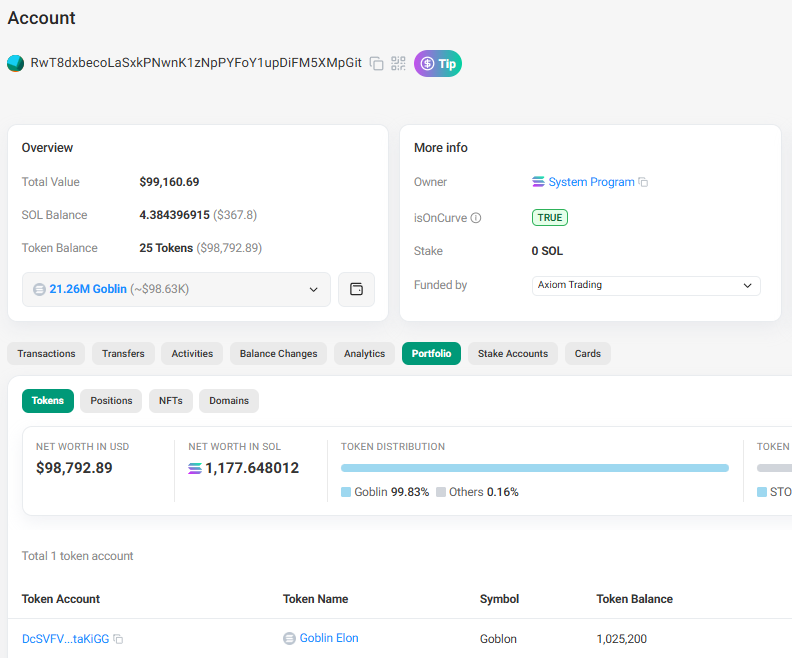This screenshot has height=658, width=792.
Task: Click the Total Value $99,160.69 amount
Action: coord(169,182)
